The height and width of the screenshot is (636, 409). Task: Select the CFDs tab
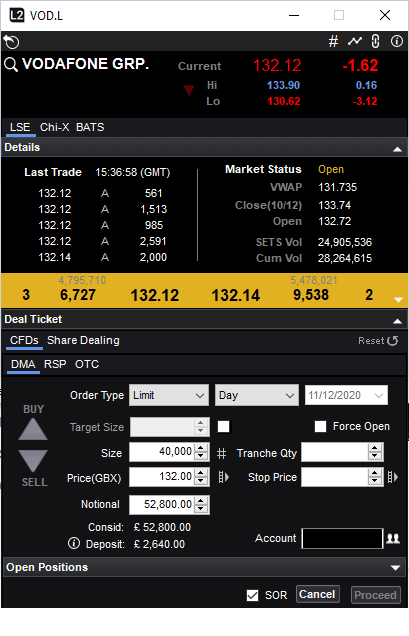tap(24, 340)
